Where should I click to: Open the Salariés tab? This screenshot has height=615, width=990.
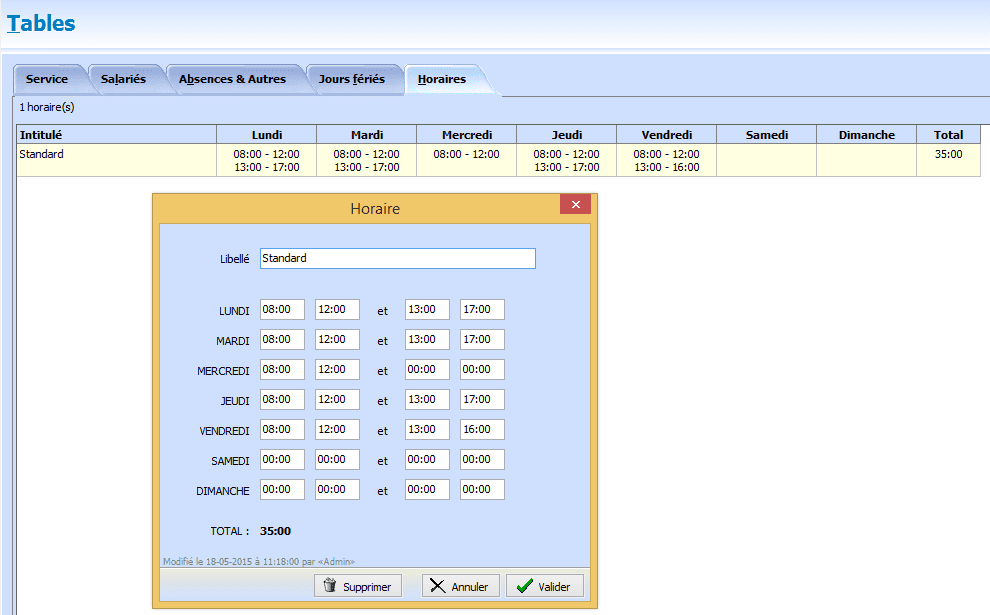click(x=123, y=79)
